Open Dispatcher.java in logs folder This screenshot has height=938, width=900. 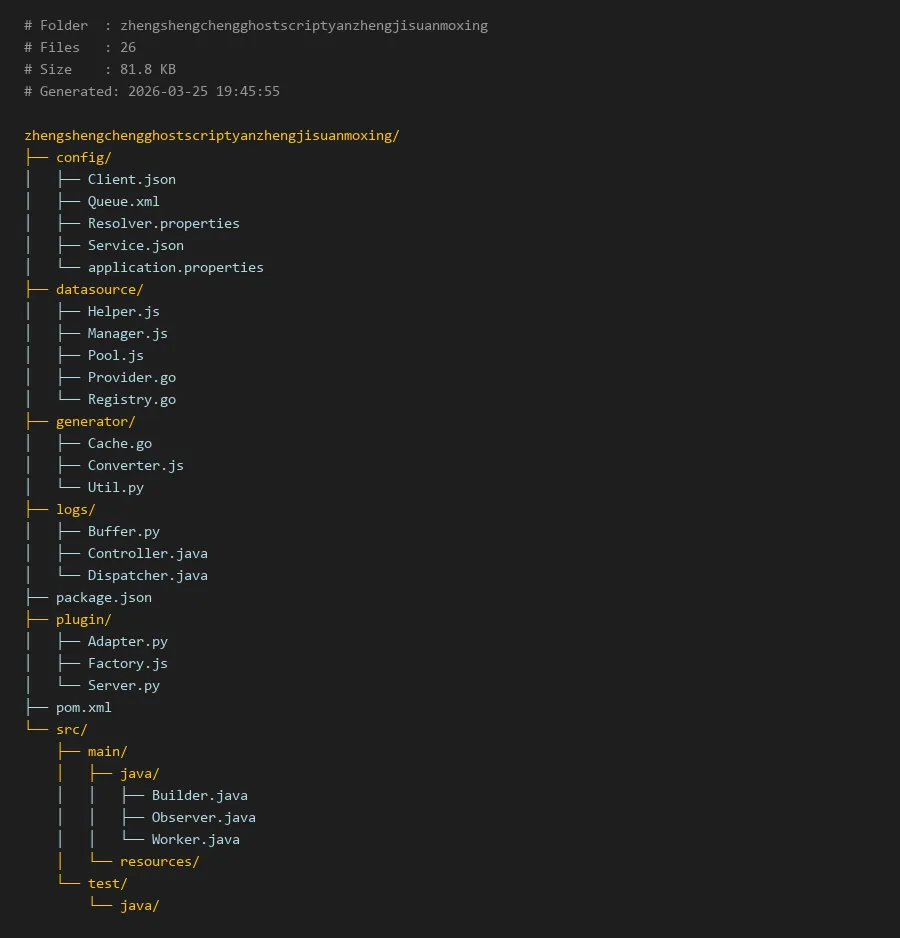(147, 575)
